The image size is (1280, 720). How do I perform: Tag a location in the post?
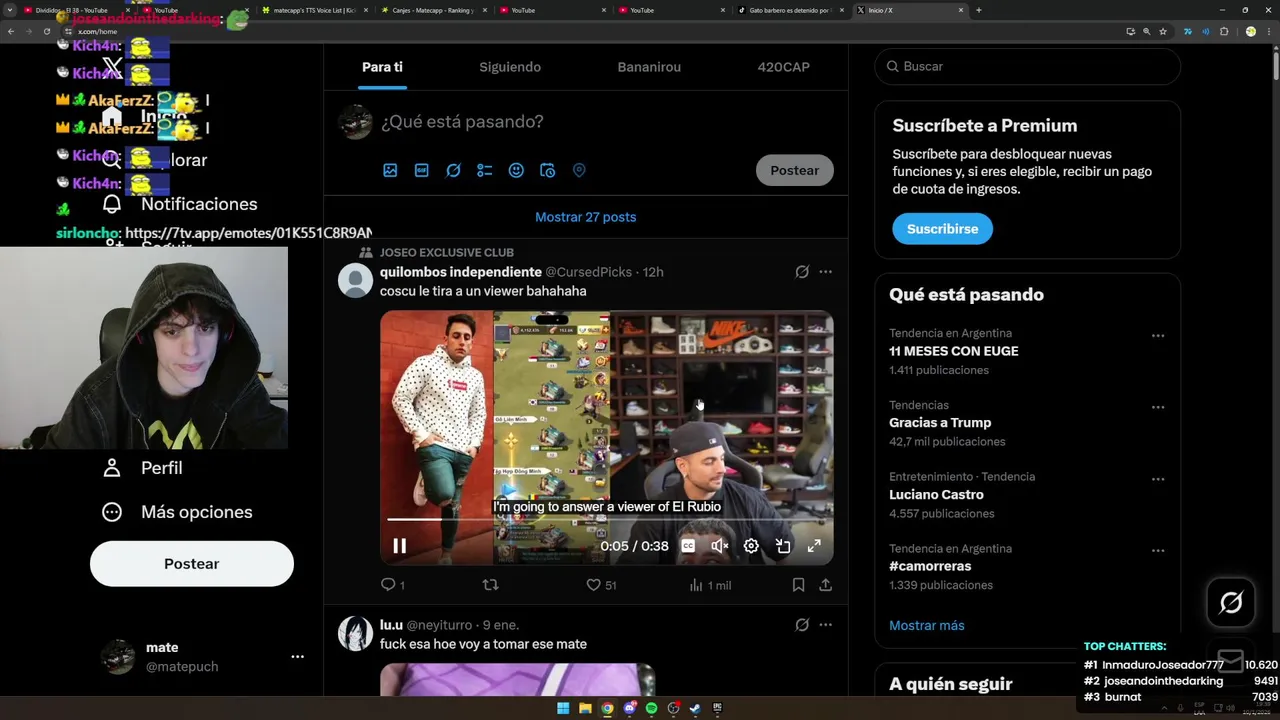click(579, 170)
